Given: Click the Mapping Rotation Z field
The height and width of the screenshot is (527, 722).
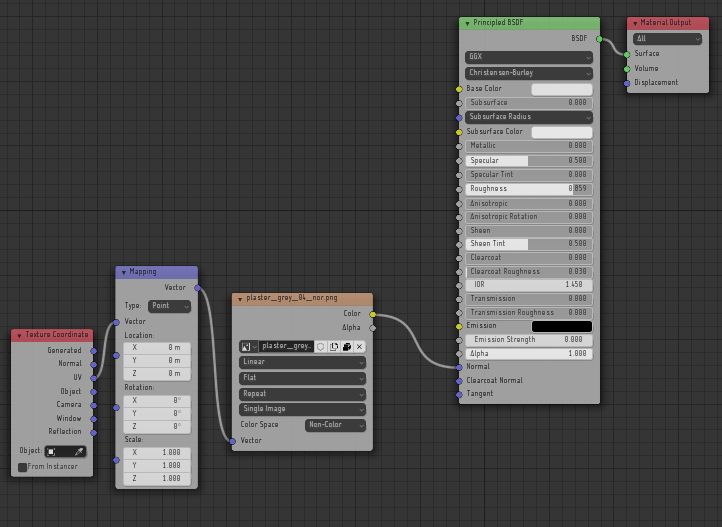Looking at the screenshot, I should (157, 427).
